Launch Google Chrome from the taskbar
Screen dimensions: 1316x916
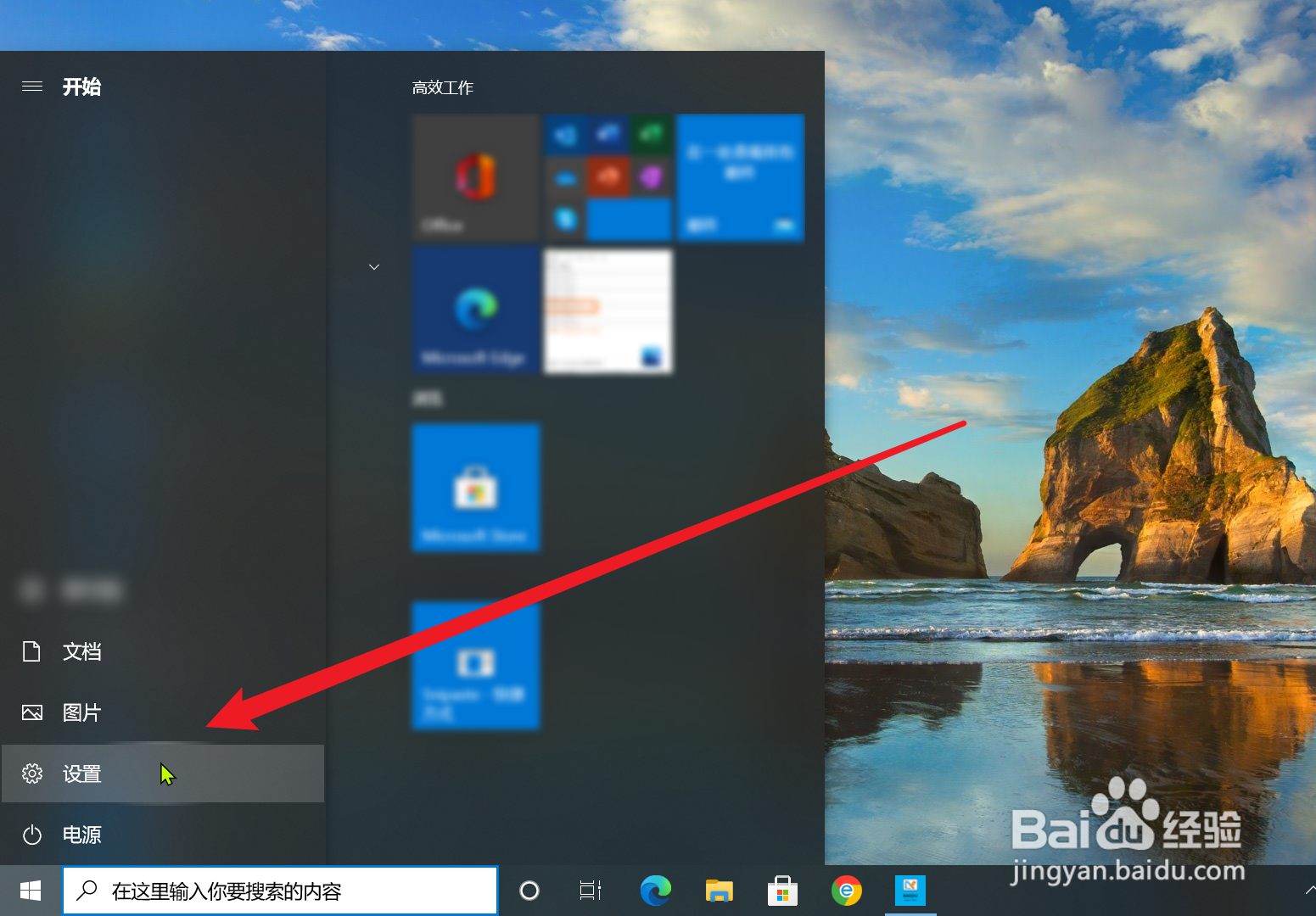pyautogui.click(x=845, y=891)
